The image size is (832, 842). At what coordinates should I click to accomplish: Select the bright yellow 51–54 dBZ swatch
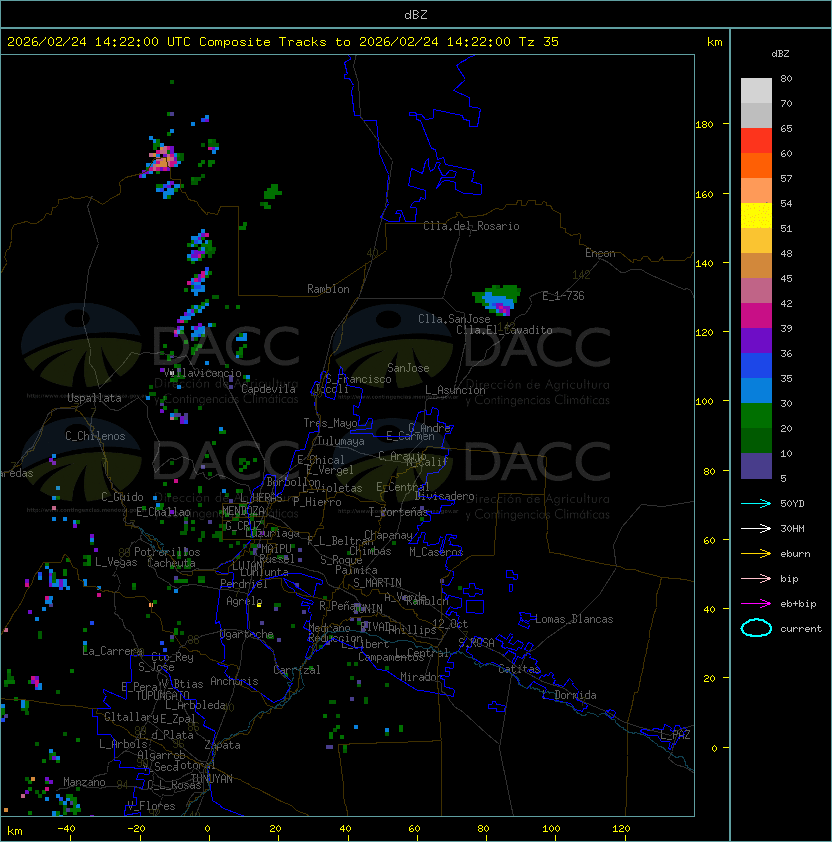point(756,216)
